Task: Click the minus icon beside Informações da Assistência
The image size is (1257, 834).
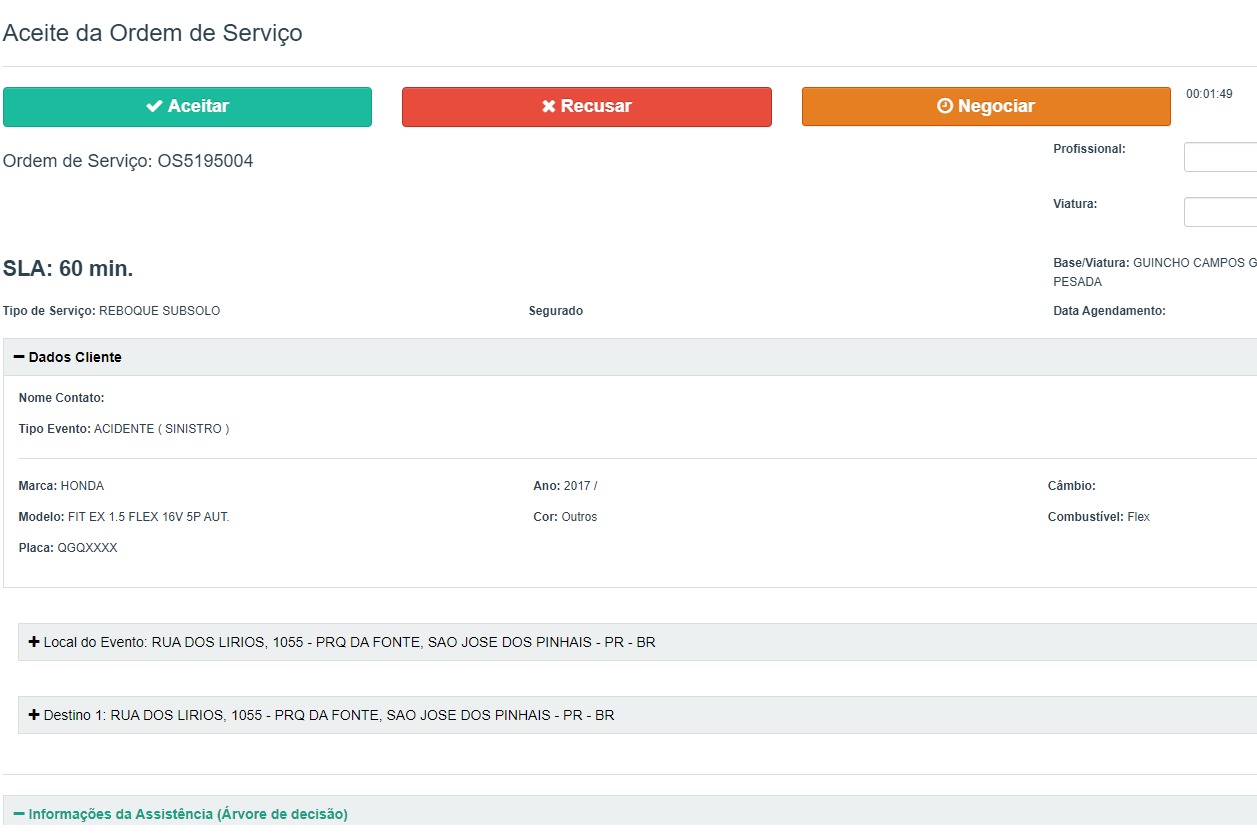Action: pyautogui.click(x=19, y=814)
